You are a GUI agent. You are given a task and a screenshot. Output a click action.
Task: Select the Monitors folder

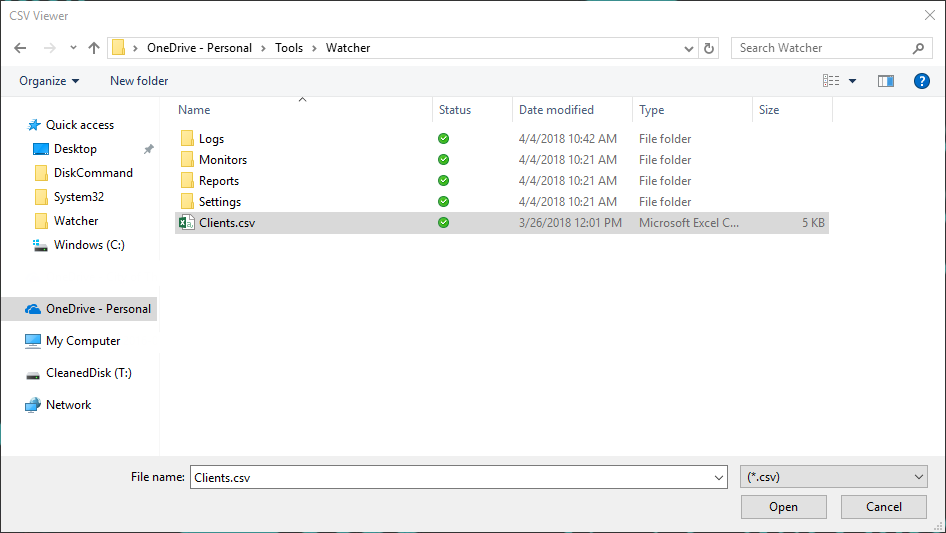point(223,160)
